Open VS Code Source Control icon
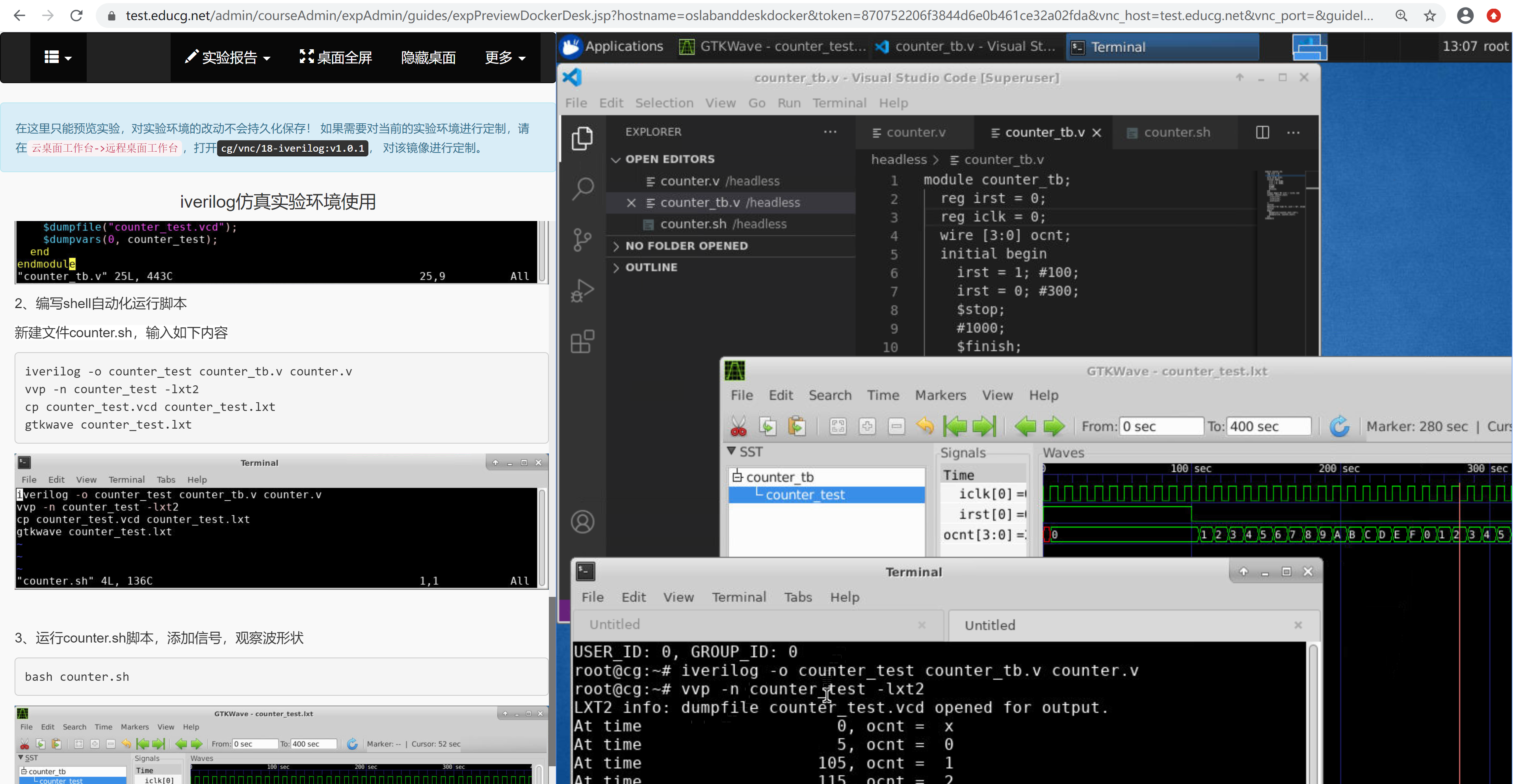Screen dimensions: 1513x784 coord(582,240)
